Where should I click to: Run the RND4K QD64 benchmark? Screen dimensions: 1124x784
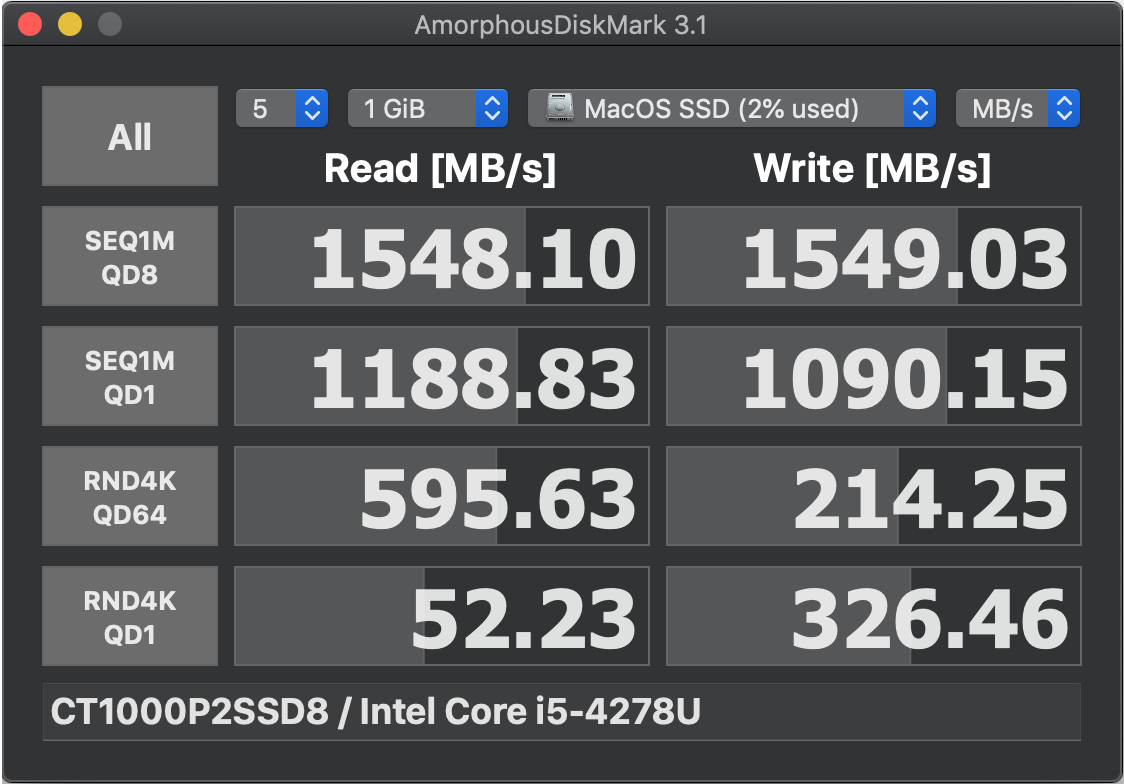coord(130,497)
